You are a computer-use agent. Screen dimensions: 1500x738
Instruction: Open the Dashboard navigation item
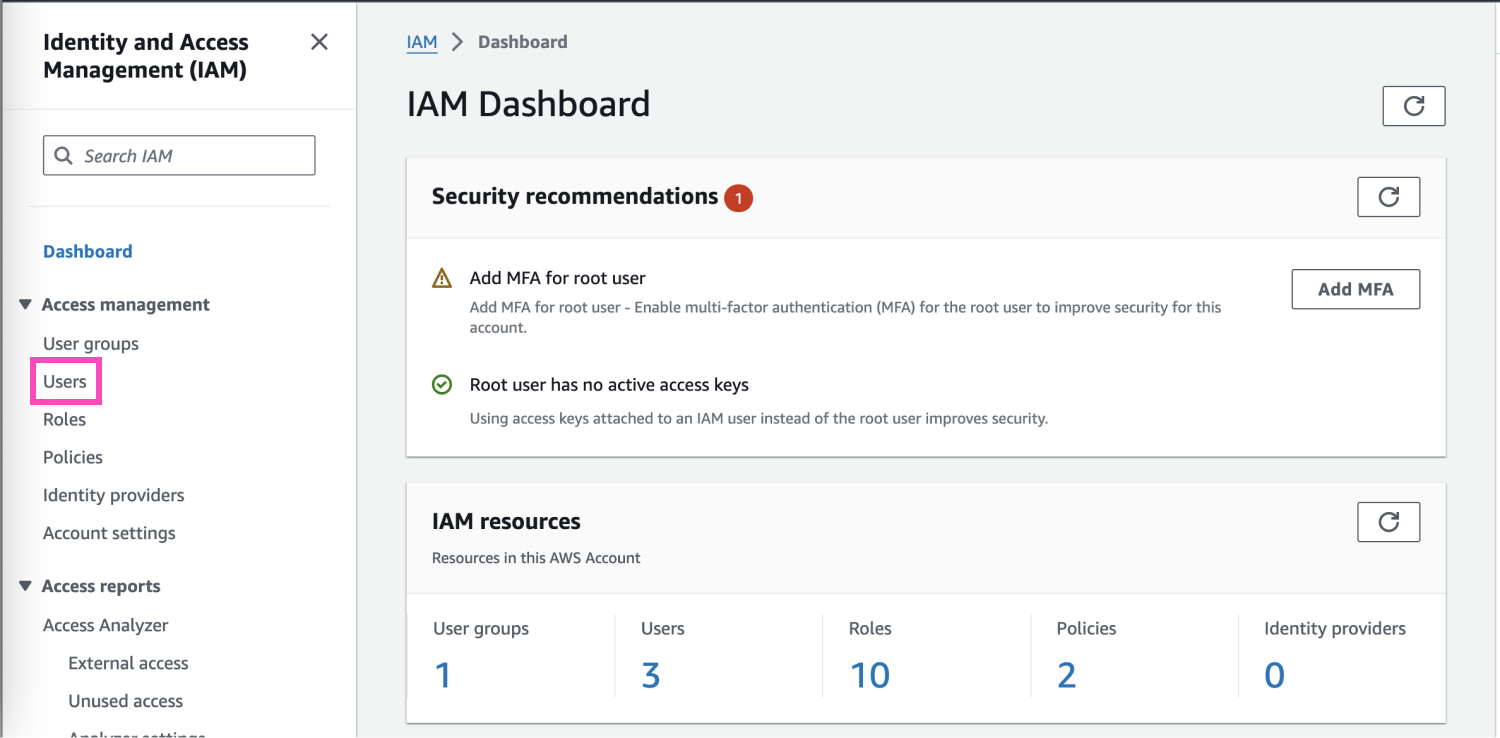tap(87, 251)
